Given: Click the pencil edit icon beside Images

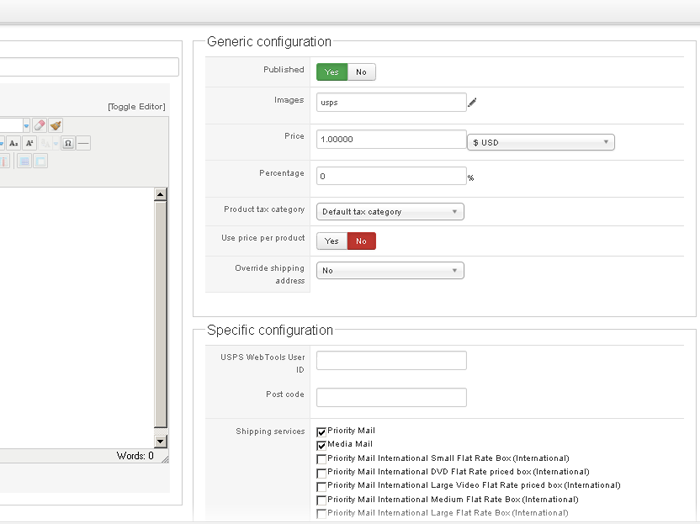Looking at the screenshot, I should [x=472, y=102].
